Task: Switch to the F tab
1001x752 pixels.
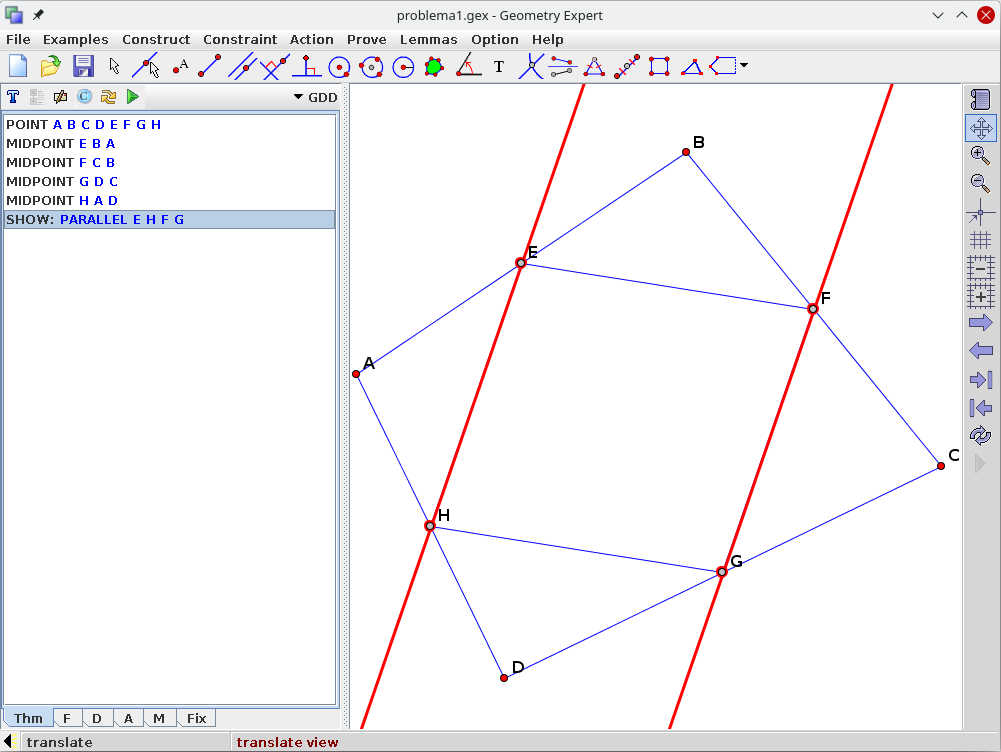Action: point(66,718)
